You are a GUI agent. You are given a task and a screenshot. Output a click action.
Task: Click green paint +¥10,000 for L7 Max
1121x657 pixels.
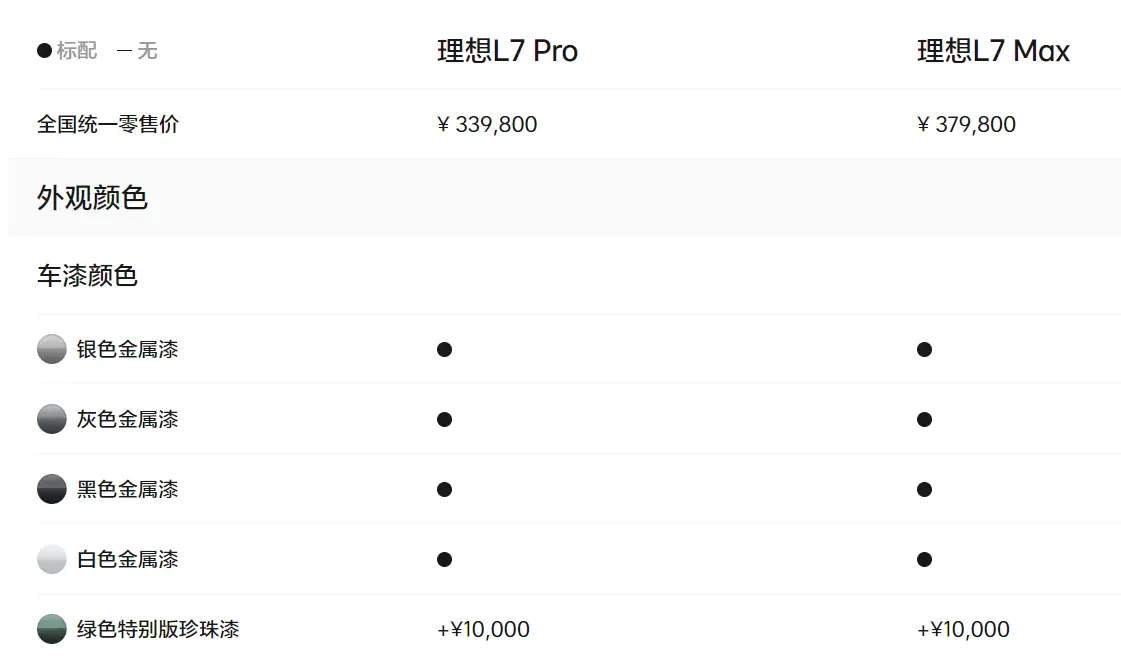pos(963,629)
